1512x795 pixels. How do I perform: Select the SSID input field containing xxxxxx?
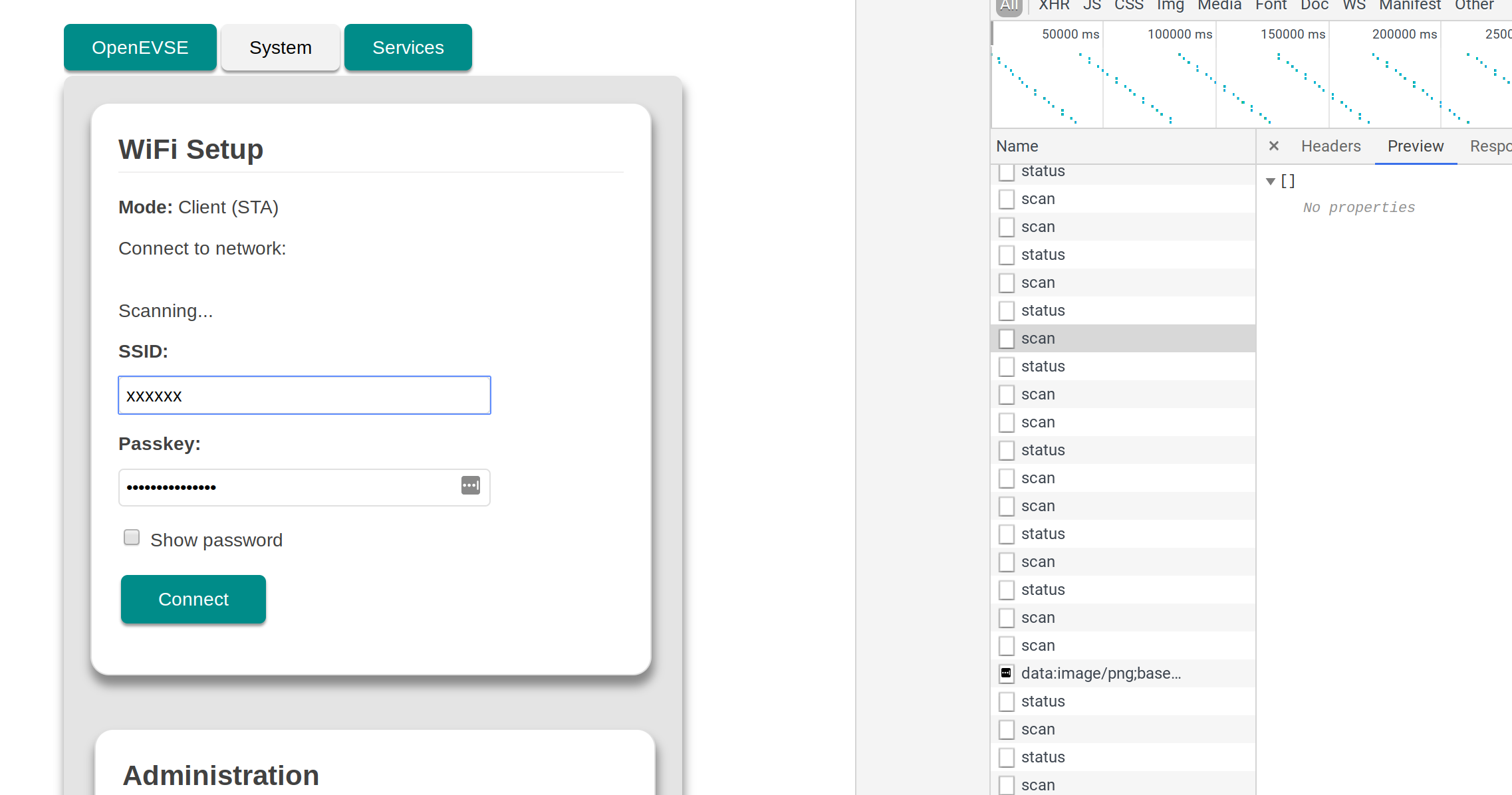304,395
